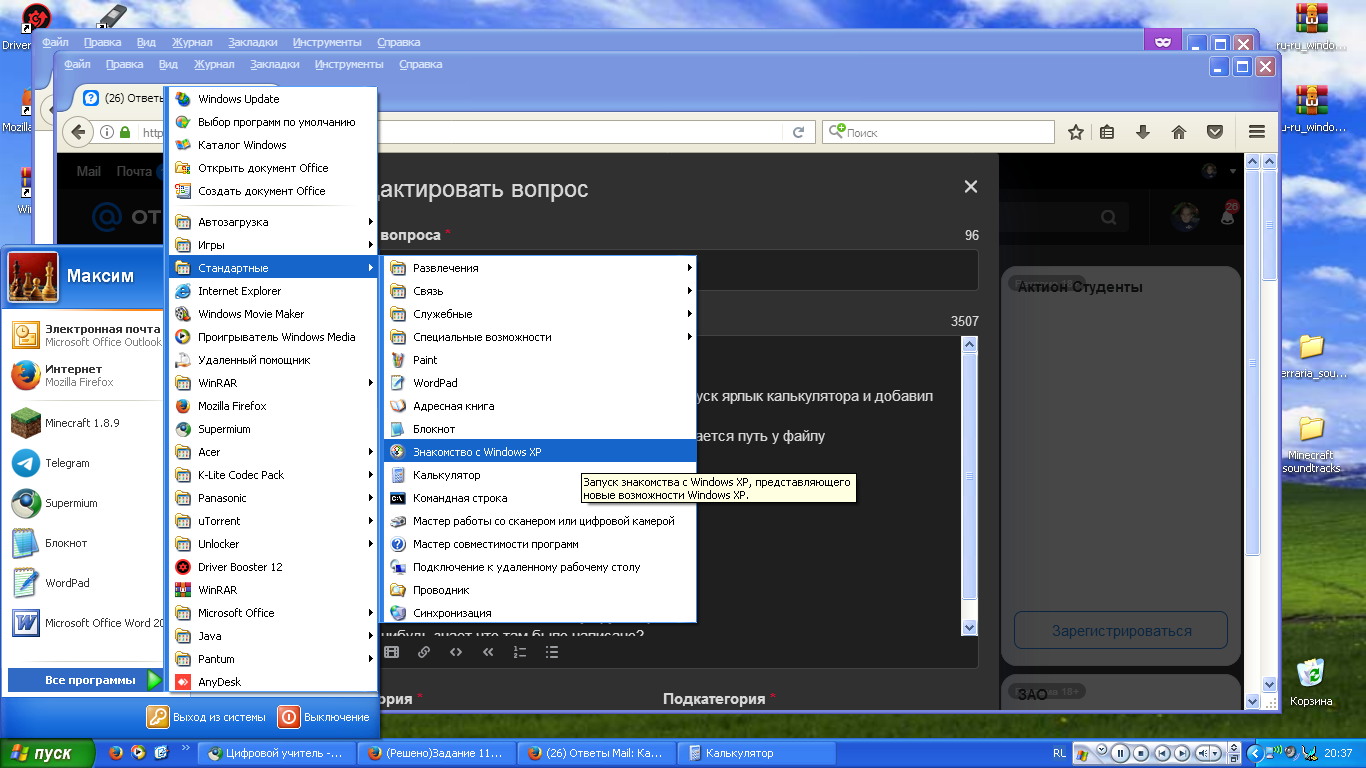Select Создать документ Office entry
Image resolution: width=1366 pixels, height=768 pixels.
click(x=274, y=191)
